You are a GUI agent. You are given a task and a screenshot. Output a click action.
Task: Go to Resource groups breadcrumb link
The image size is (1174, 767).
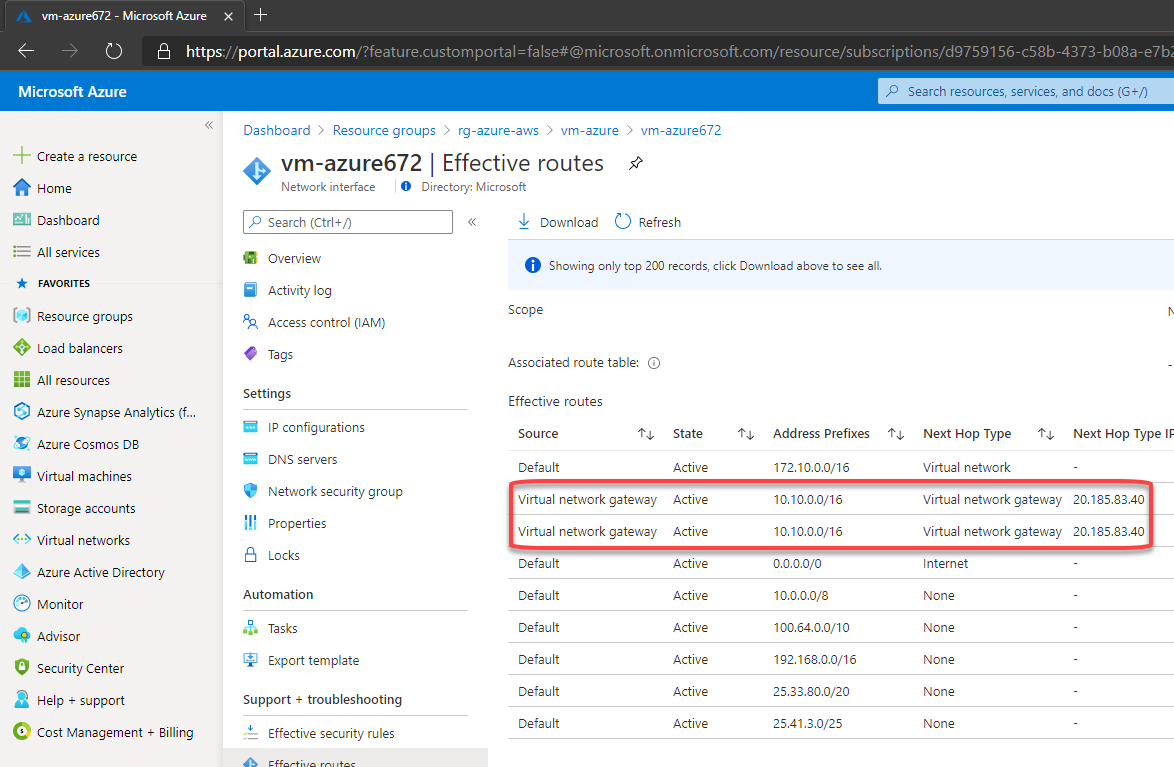[384, 130]
